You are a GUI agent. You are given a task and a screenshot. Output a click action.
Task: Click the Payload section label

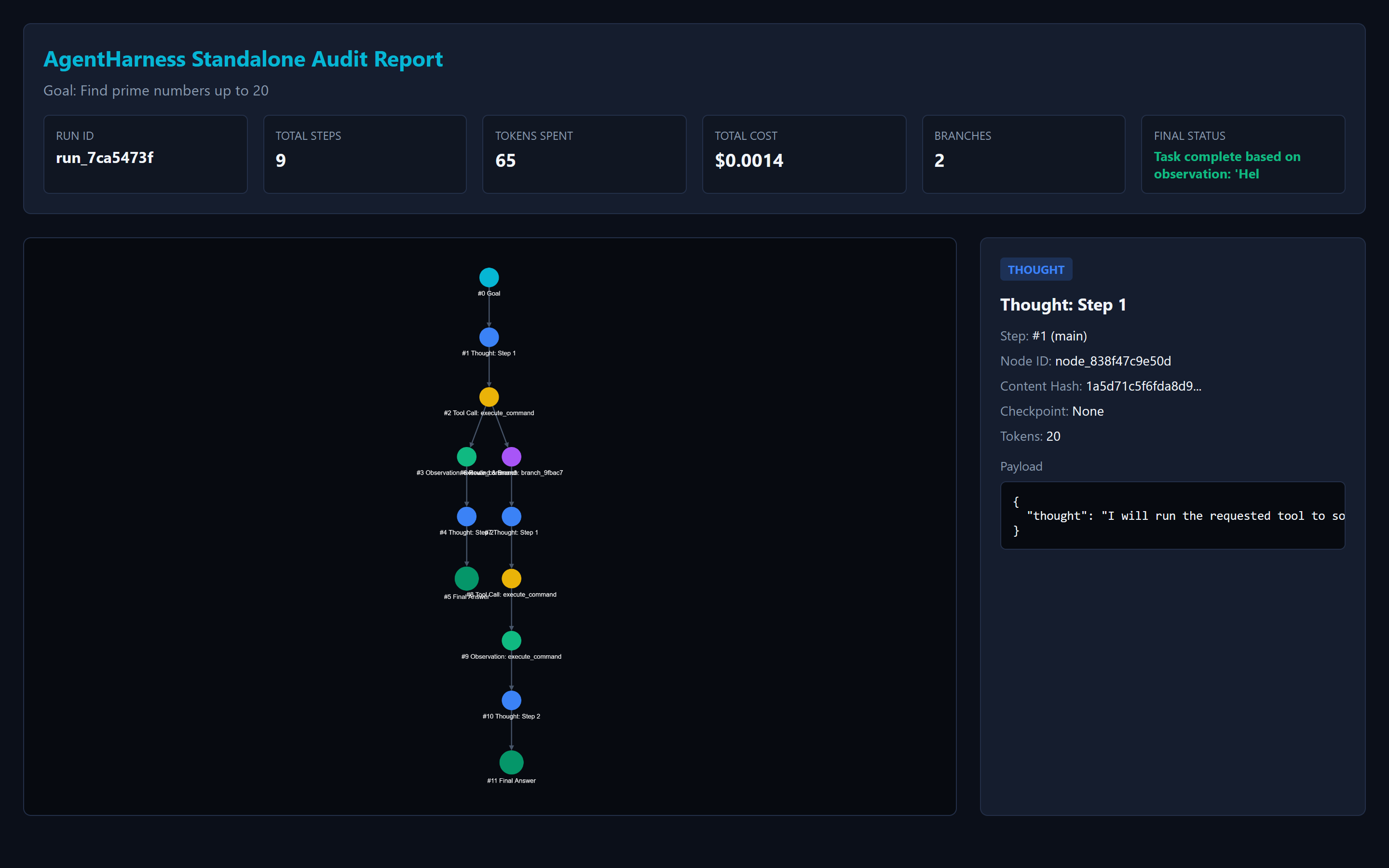(1021, 466)
